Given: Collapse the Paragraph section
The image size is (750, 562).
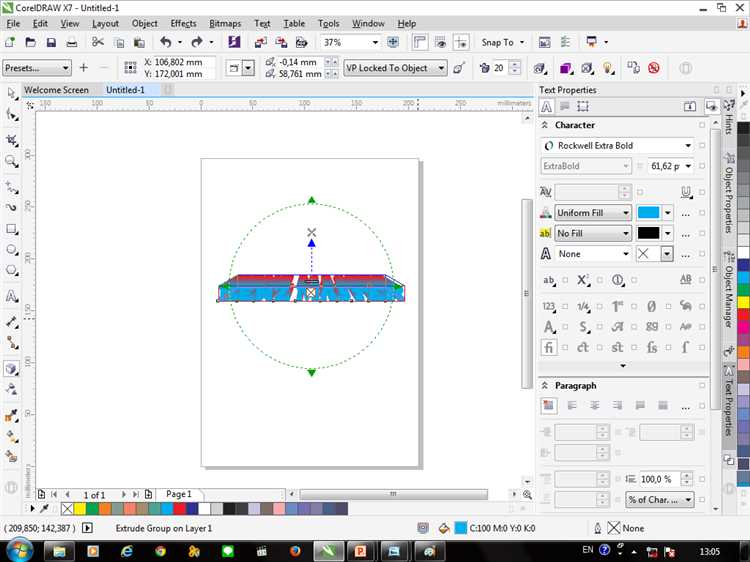Looking at the screenshot, I should tap(544, 385).
